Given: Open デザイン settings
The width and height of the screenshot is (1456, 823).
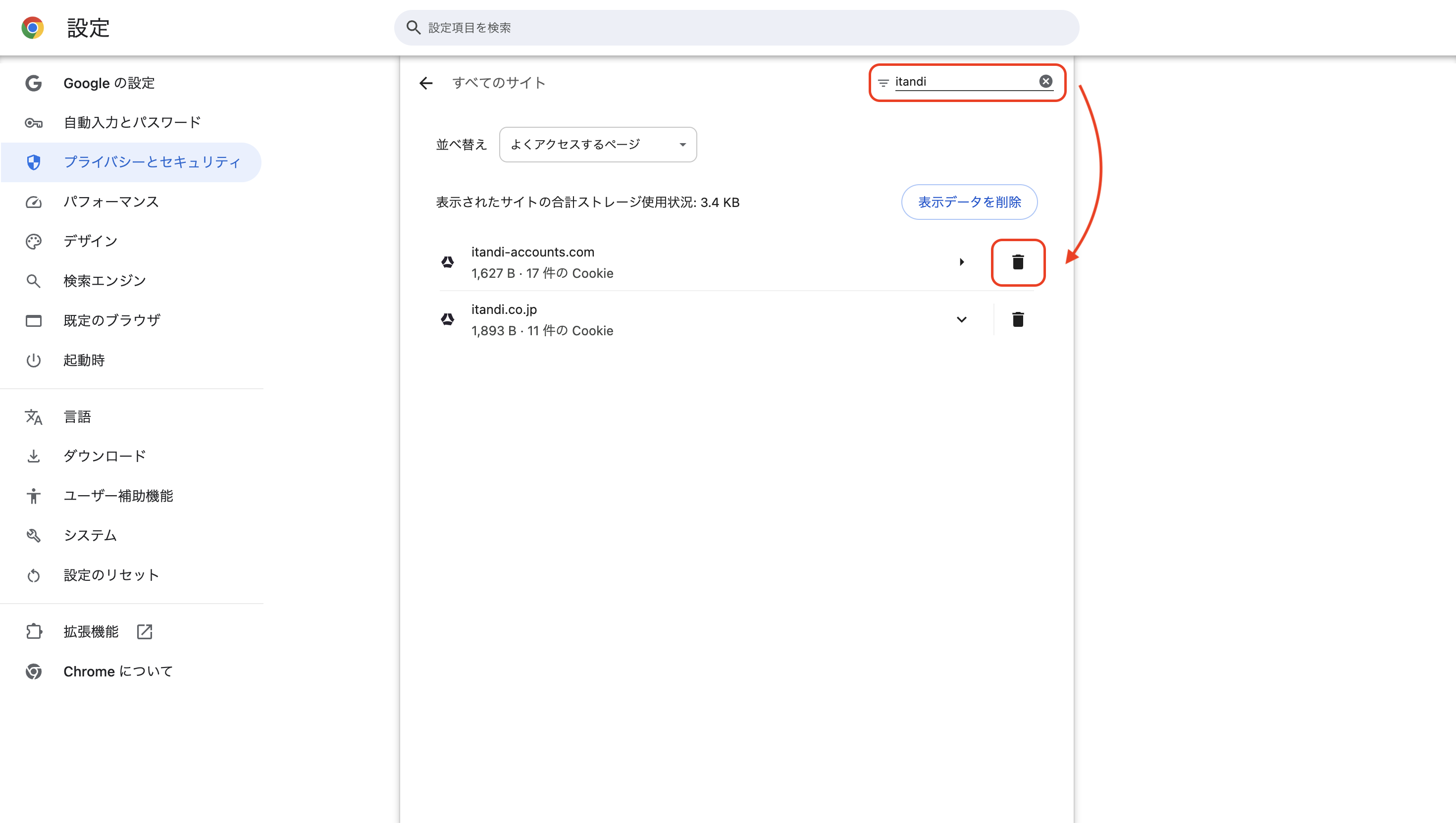Looking at the screenshot, I should (131, 241).
